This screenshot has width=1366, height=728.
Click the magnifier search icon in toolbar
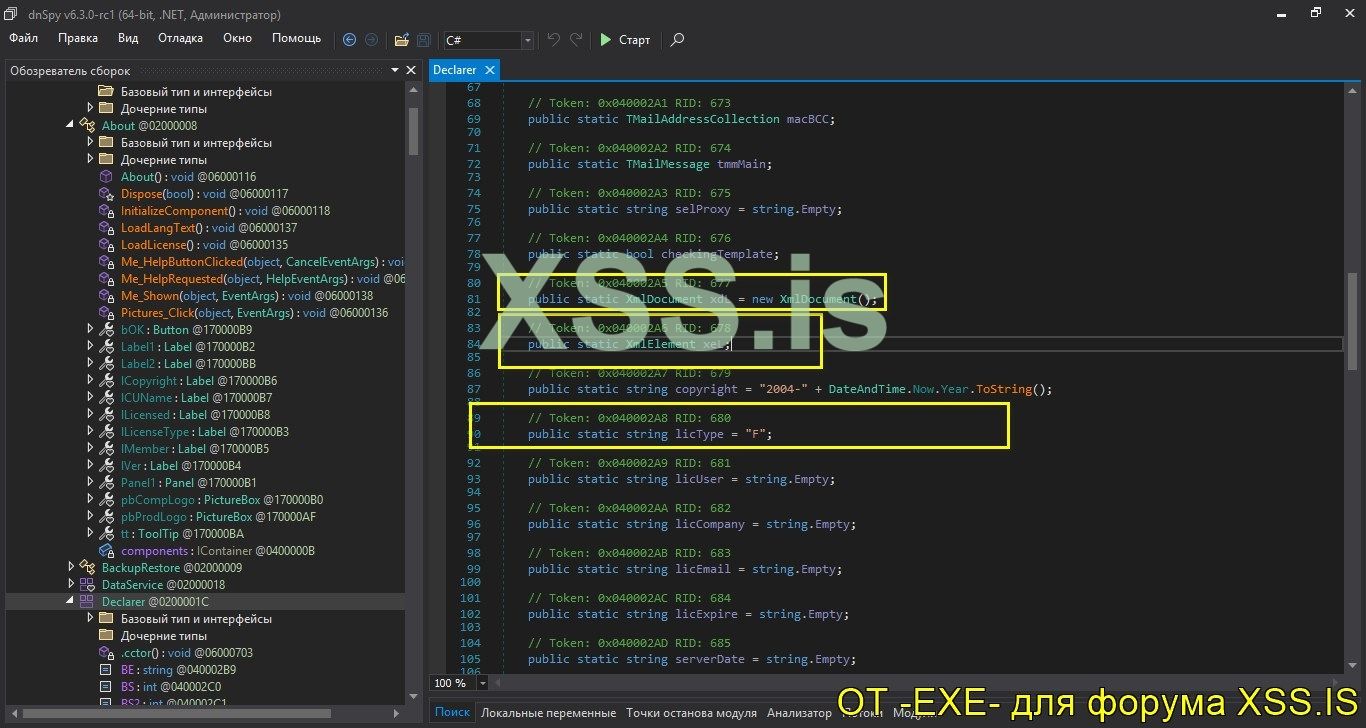[x=677, y=40]
